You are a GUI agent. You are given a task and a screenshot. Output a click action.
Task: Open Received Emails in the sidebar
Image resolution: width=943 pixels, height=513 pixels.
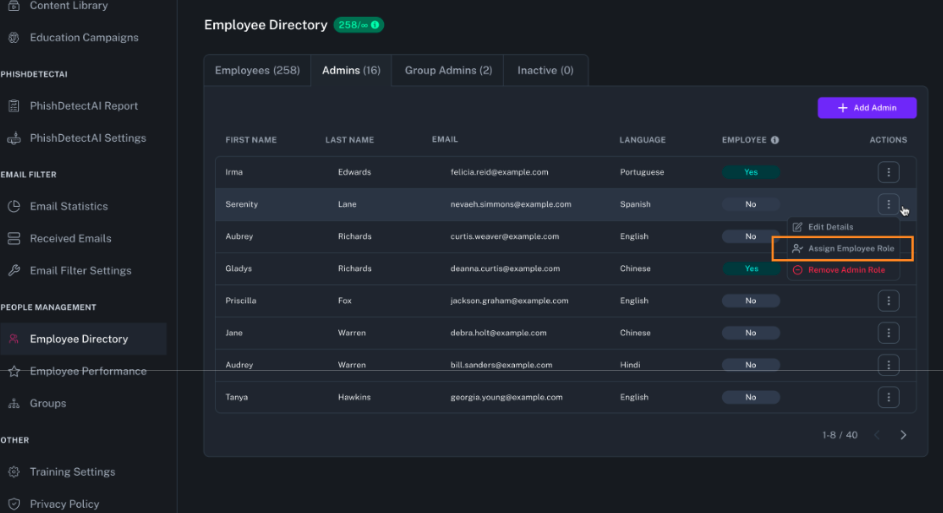(x=70, y=239)
